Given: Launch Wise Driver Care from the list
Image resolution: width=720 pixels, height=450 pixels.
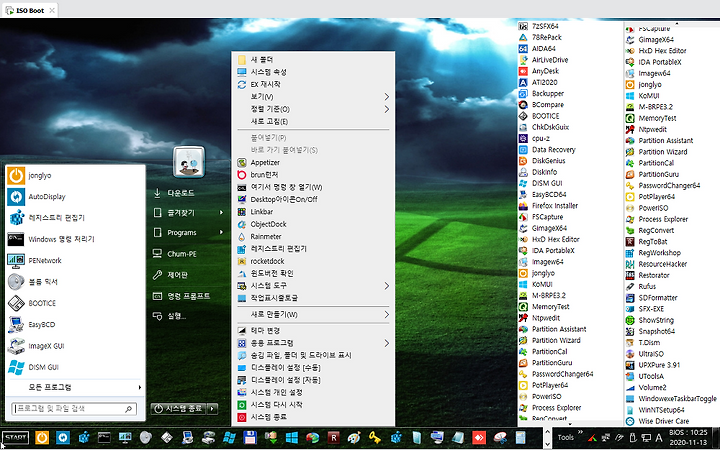Looking at the screenshot, I should pyautogui.click(x=658, y=421).
